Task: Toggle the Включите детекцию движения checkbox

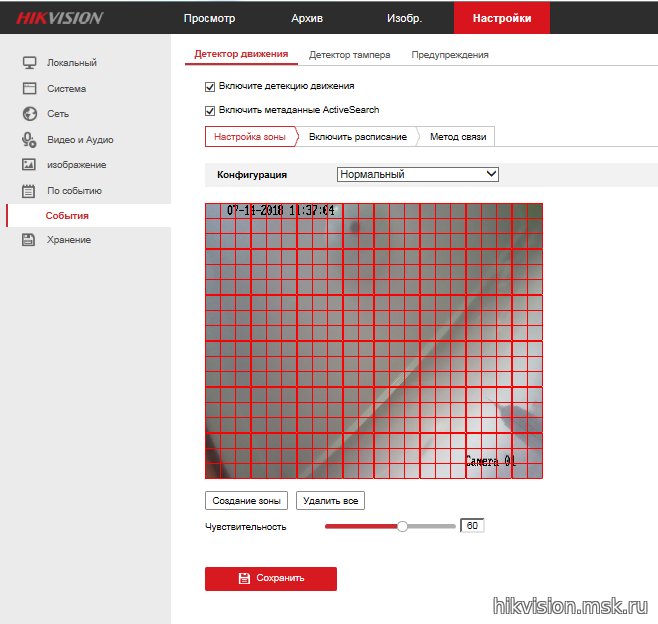Action: point(210,86)
